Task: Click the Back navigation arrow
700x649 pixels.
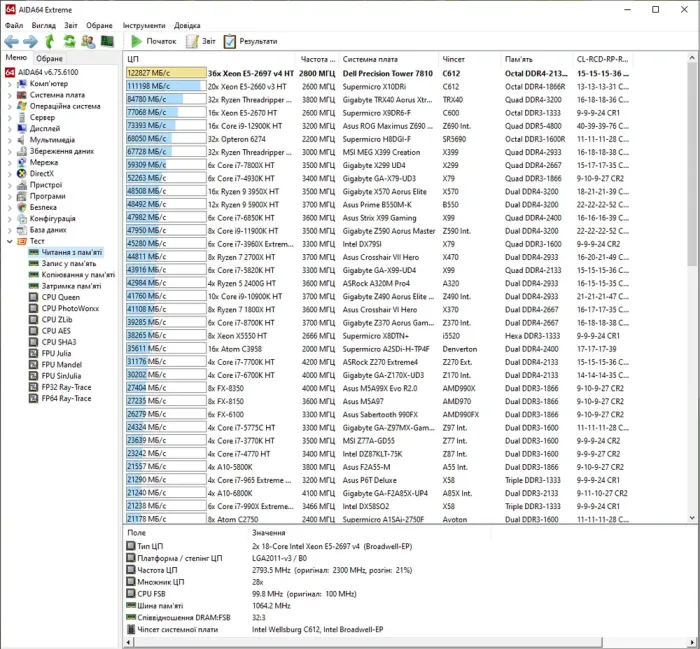Action: (x=12, y=41)
